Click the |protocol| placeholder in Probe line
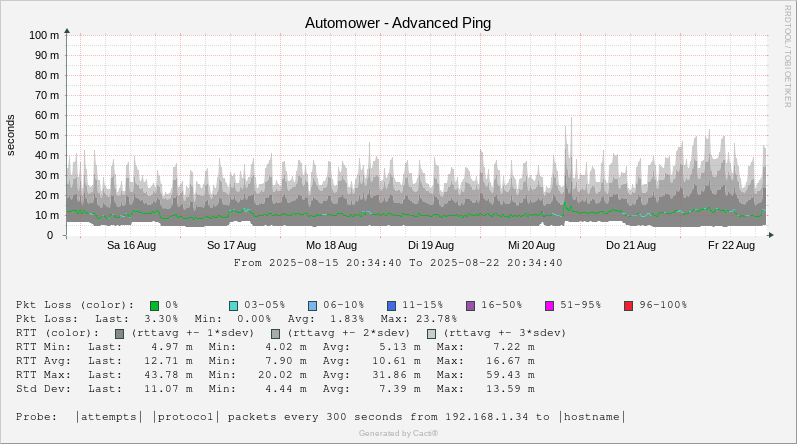 pyautogui.click(x=186, y=417)
